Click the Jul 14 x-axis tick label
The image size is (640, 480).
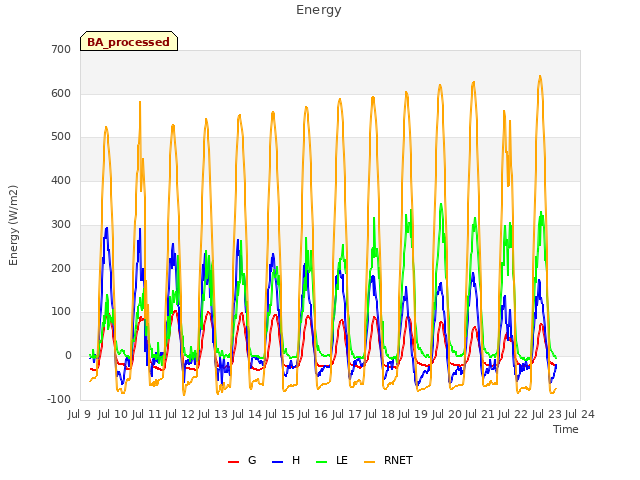coord(246,414)
